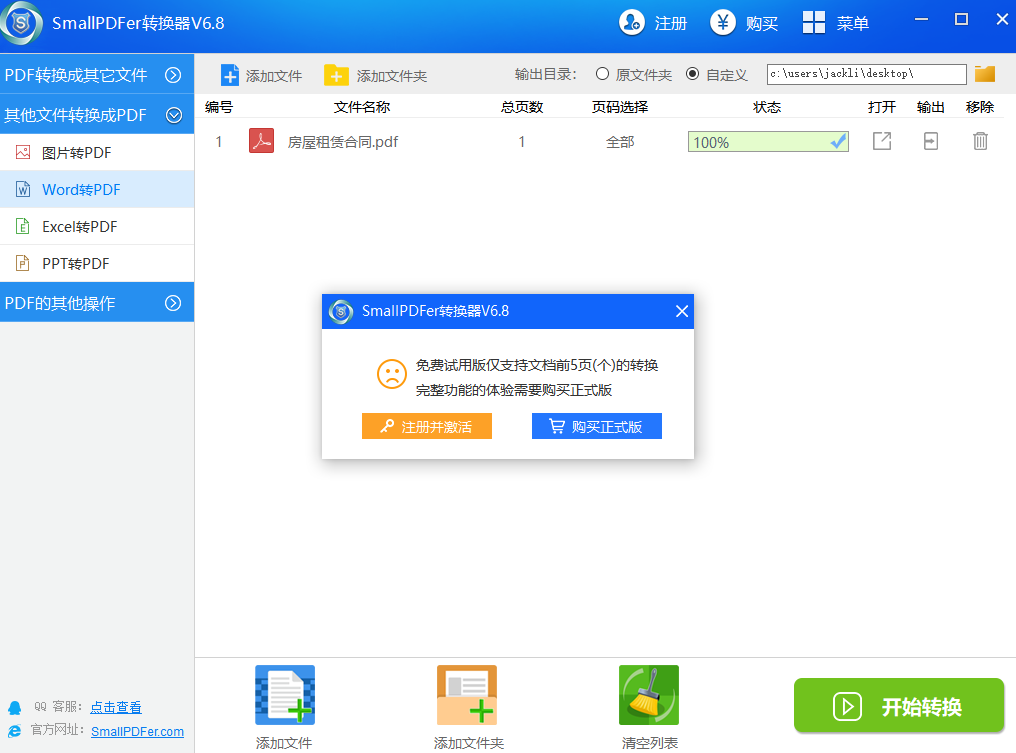Select Excel转PDF in the sidebar
1016x753 pixels.
[x=79, y=227]
